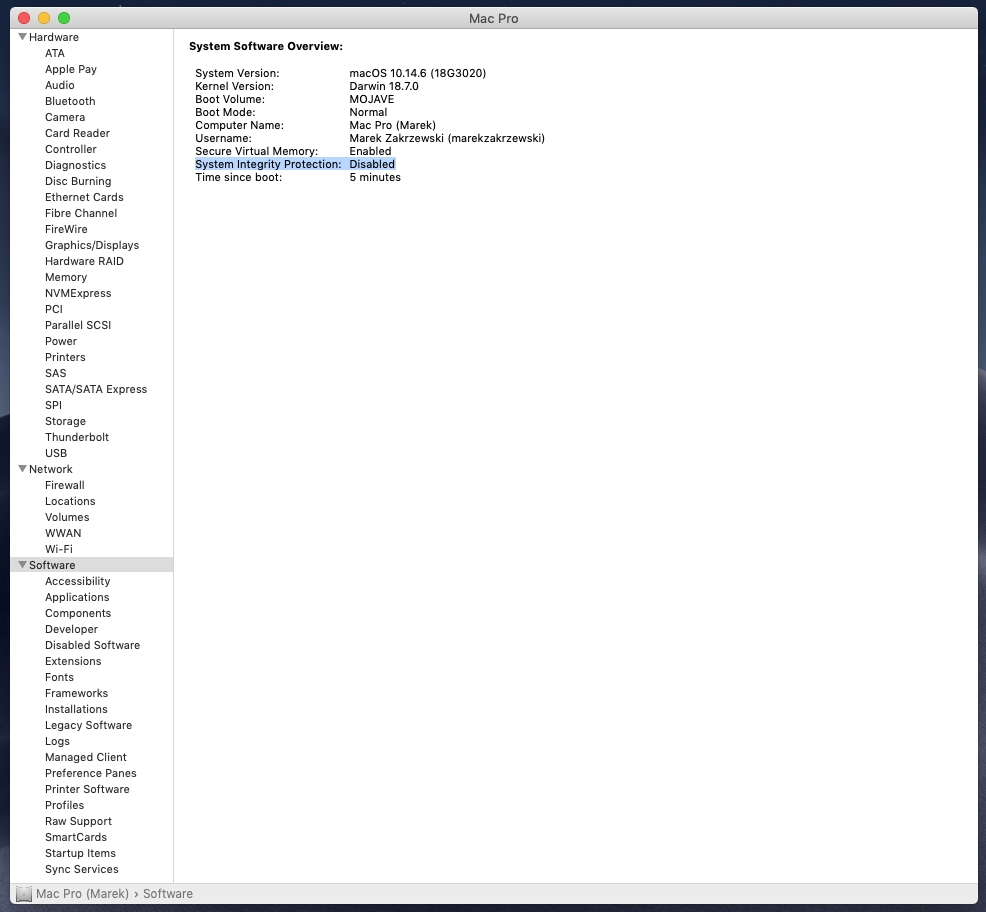Open Logs in the sidebar
The height and width of the screenshot is (912, 986).
click(57, 742)
